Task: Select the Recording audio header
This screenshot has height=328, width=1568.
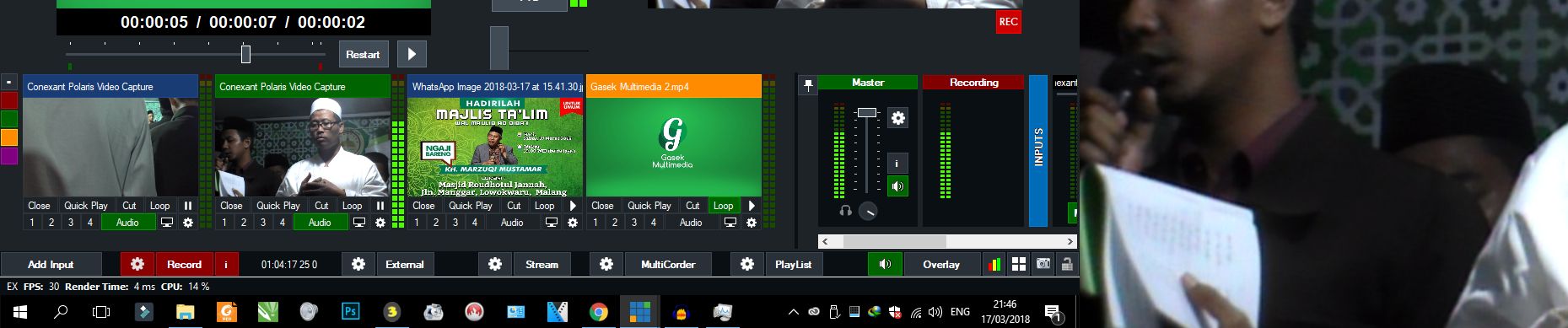Action: point(973,83)
